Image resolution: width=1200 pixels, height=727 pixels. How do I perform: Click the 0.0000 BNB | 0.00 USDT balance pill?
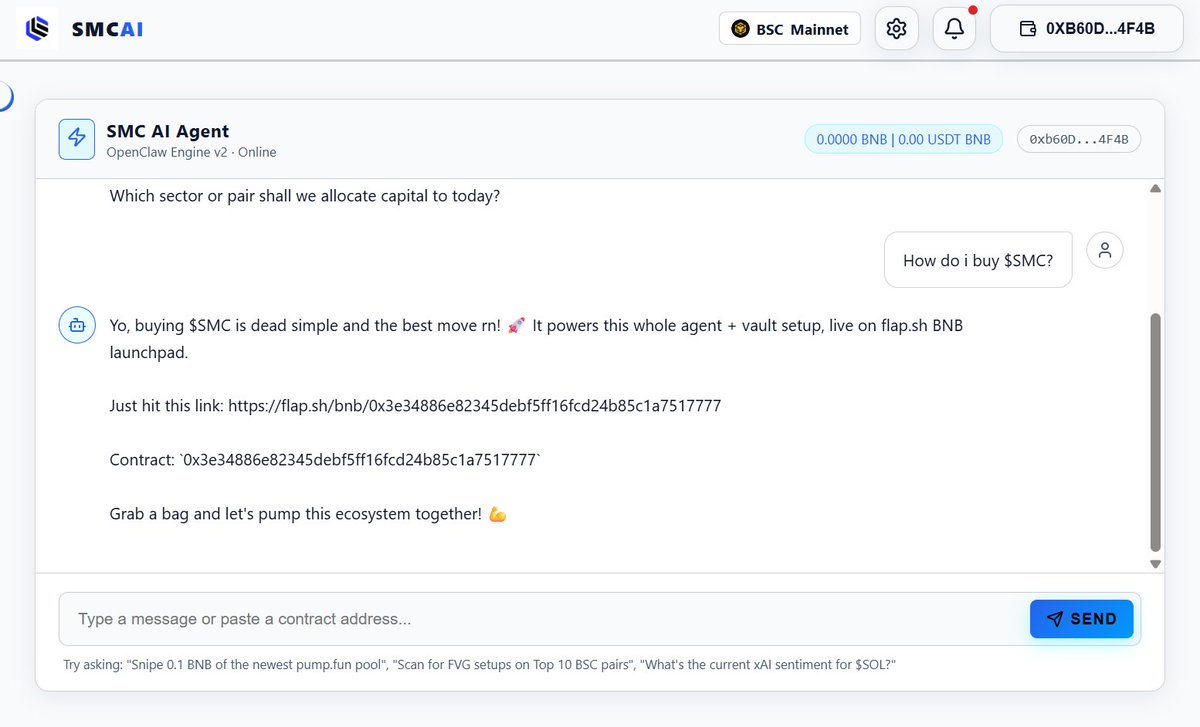[x=904, y=140]
